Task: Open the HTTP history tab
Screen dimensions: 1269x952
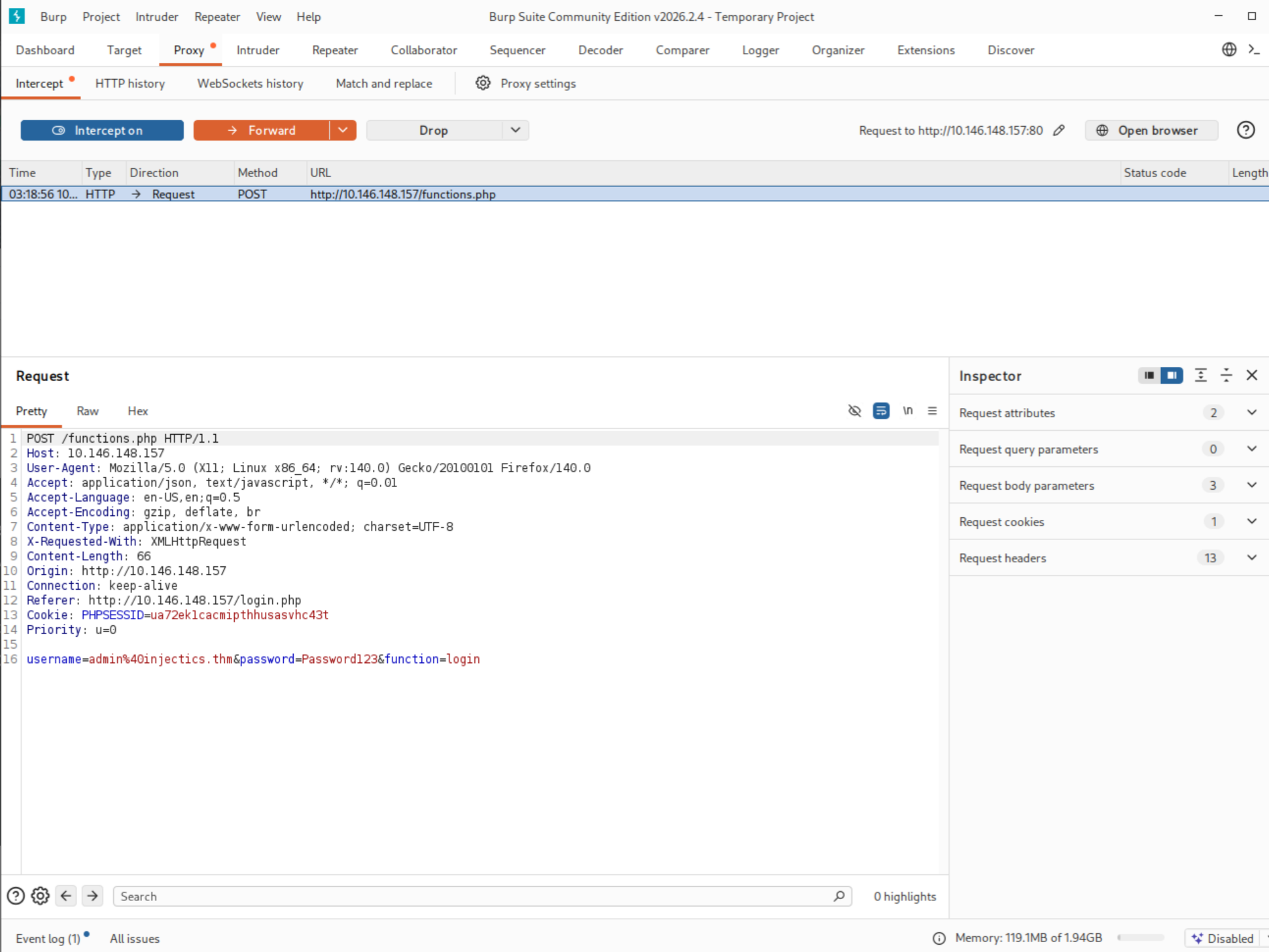Action: pyautogui.click(x=130, y=83)
